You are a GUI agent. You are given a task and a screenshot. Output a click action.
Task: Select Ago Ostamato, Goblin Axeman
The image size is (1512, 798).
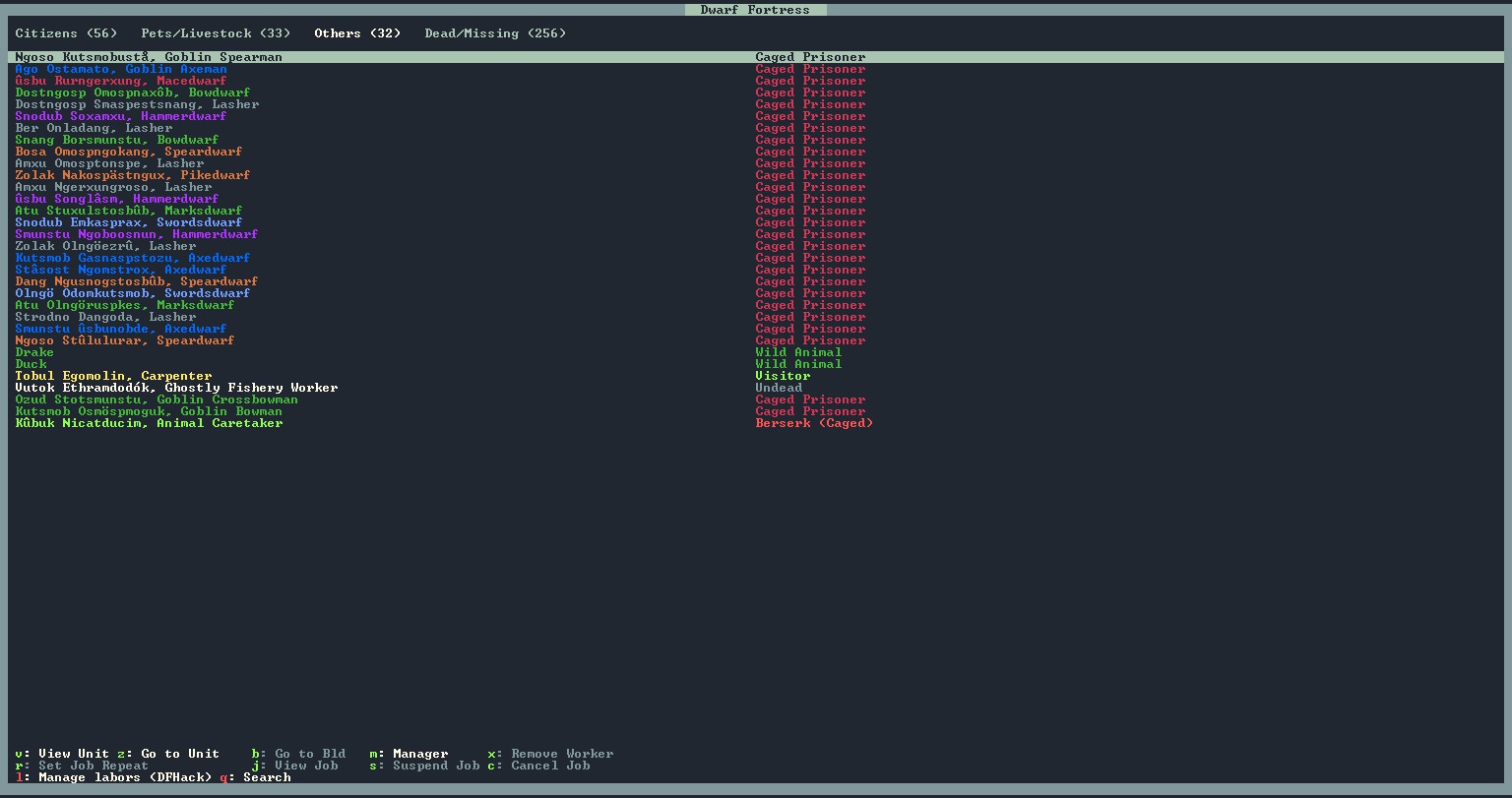coord(121,69)
